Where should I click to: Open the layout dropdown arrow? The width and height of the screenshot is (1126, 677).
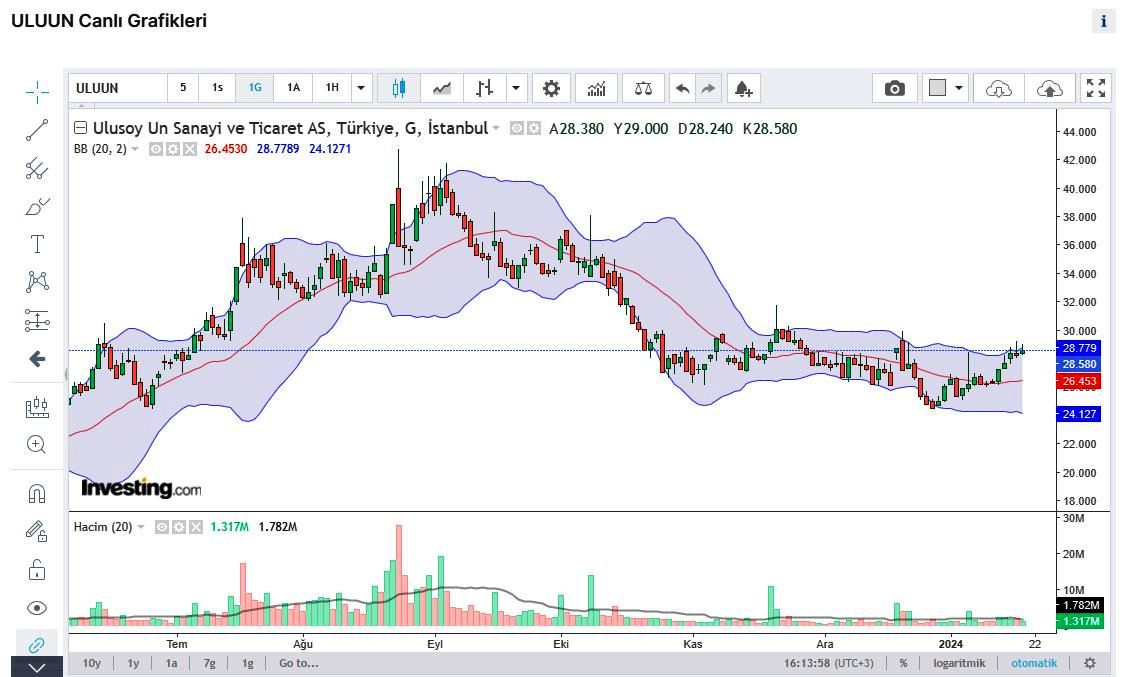pyautogui.click(x=959, y=88)
